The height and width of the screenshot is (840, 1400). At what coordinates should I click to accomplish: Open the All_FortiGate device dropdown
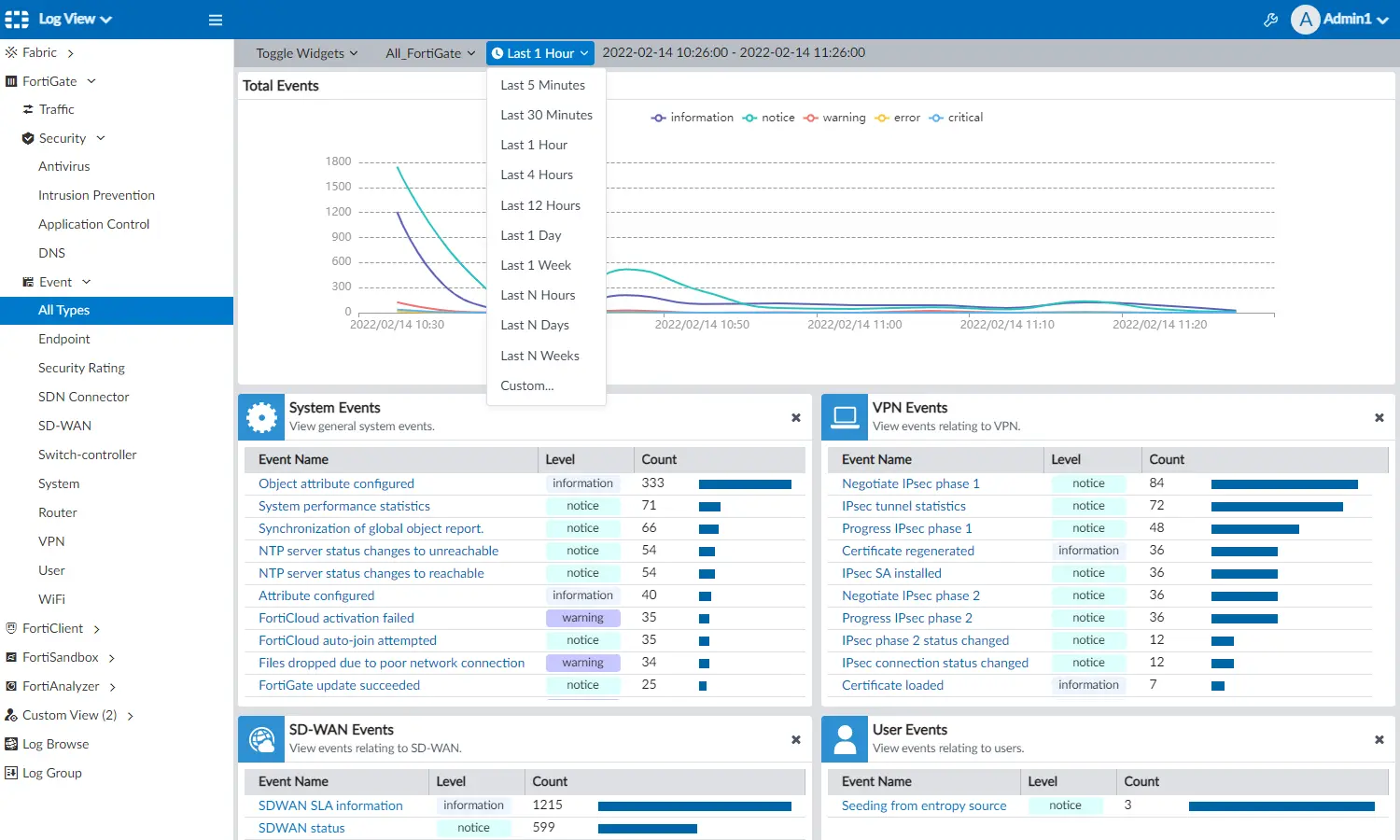pos(429,53)
